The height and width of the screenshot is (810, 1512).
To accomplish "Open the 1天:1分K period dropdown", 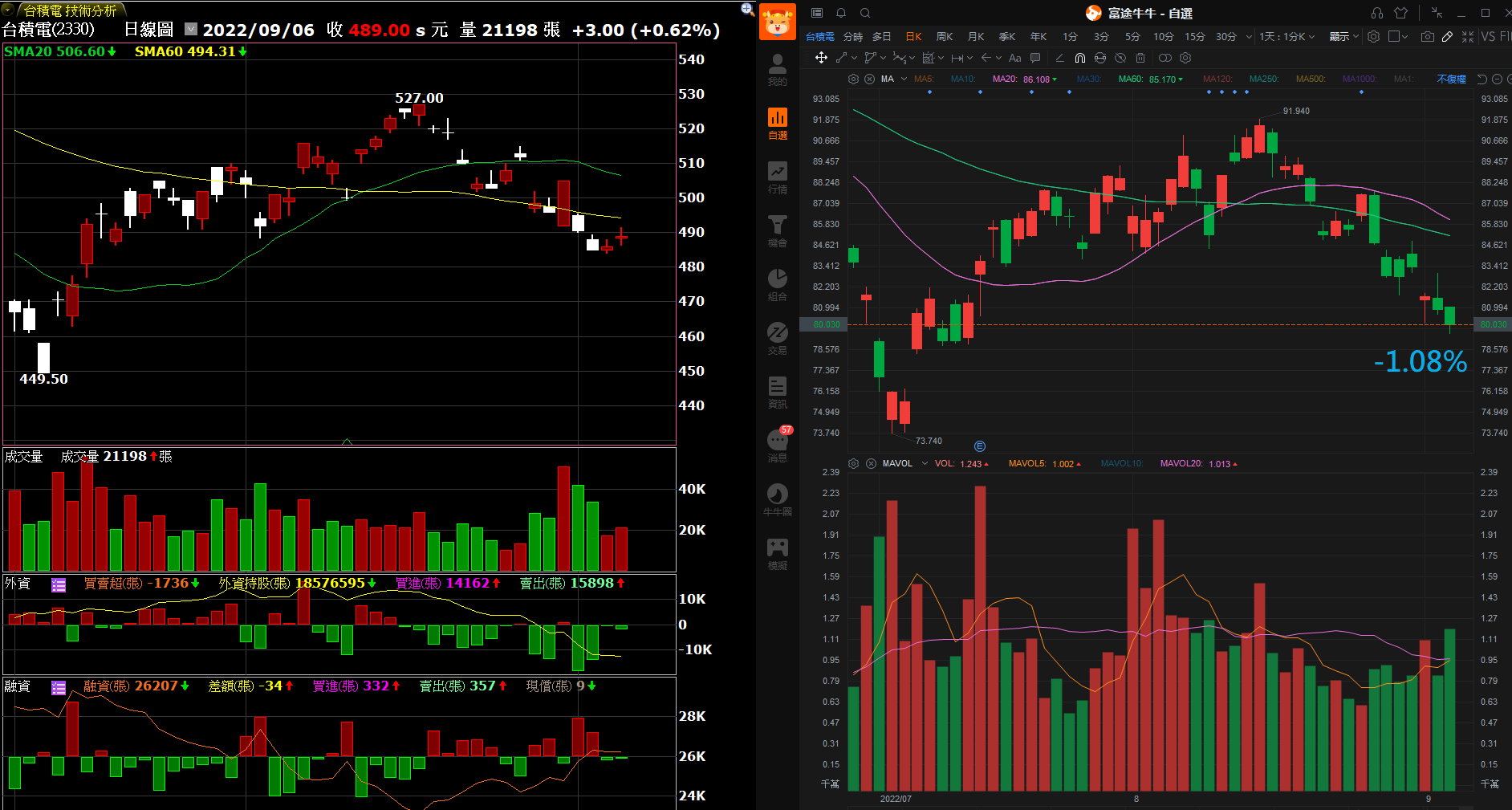I will tap(1288, 36).
